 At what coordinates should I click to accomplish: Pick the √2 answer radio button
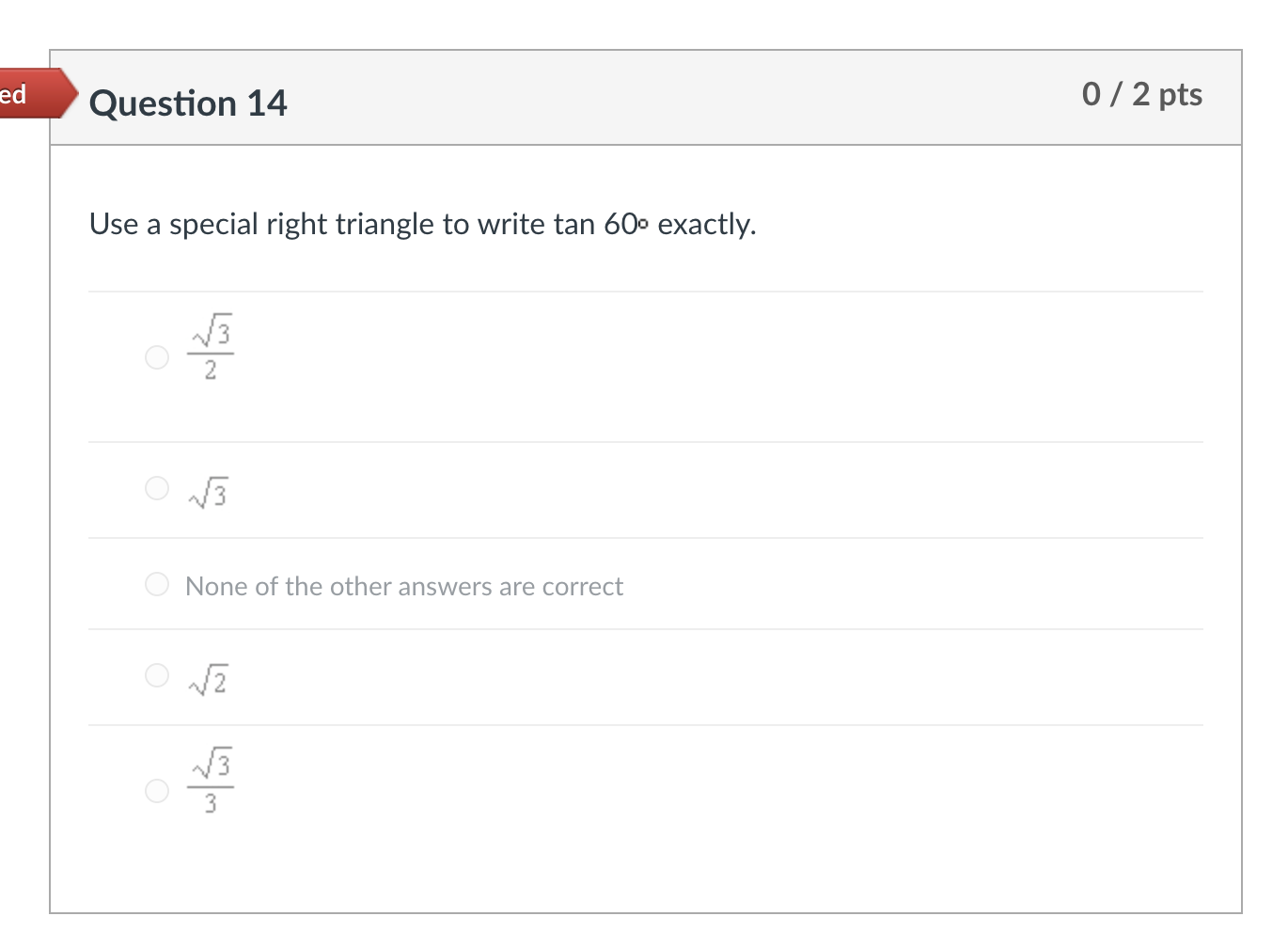click(157, 675)
